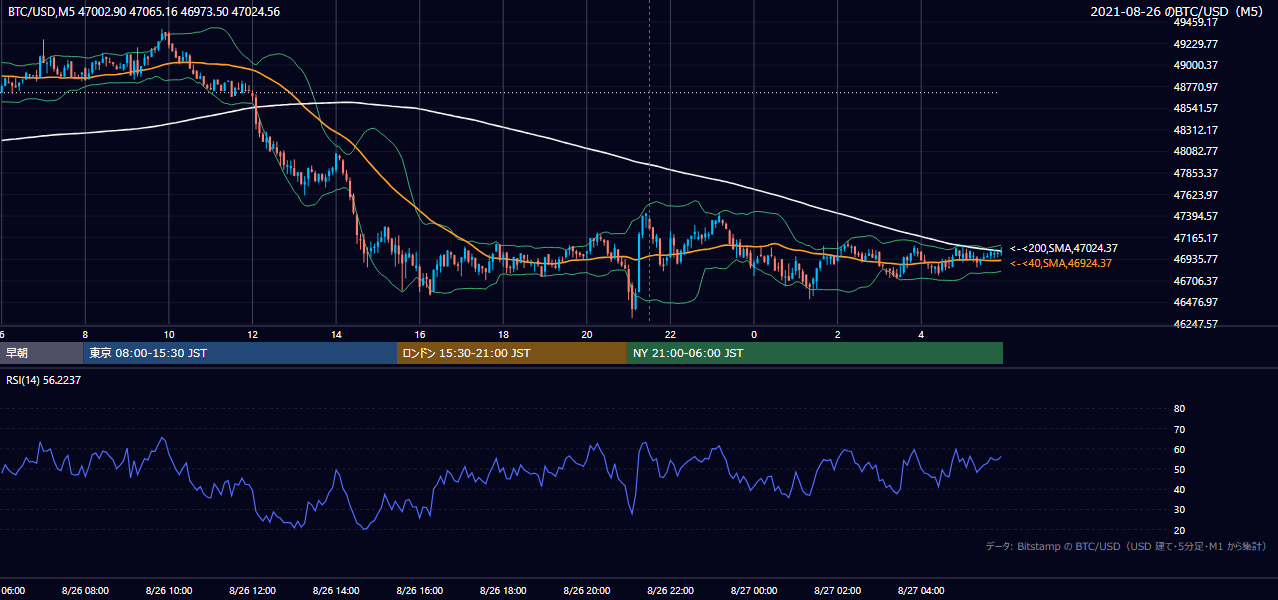The width and height of the screenshot is (1278, 600).
Task: Click price axis value 48312.17
Action: click(x=1195, y=130)
